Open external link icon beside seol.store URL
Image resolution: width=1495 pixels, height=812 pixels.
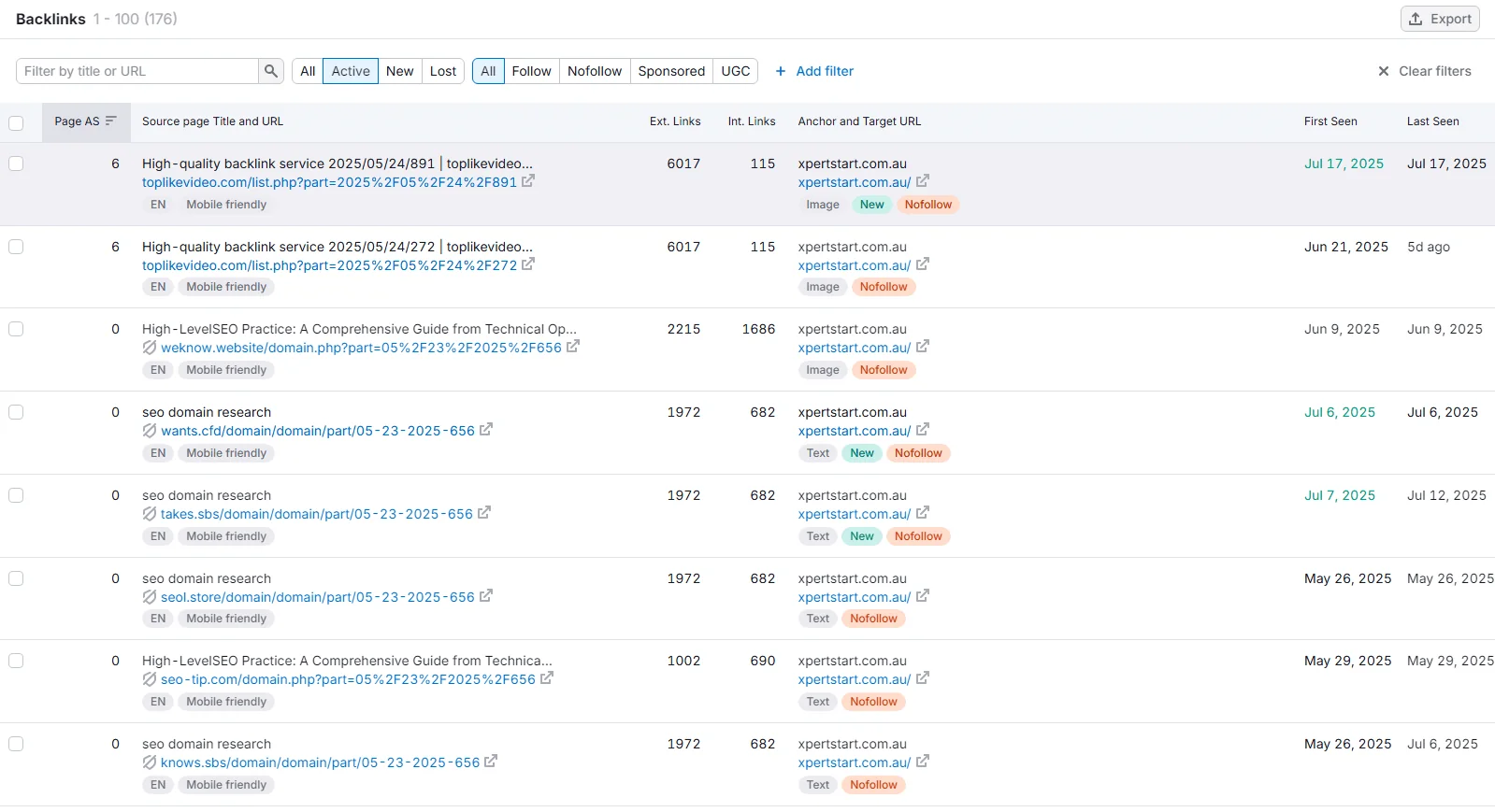tap(486, 596)
